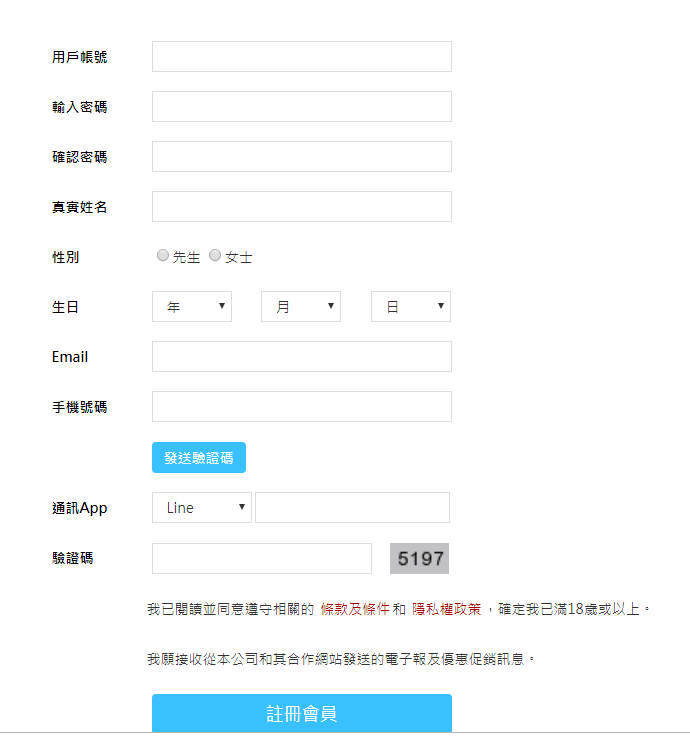690x743 pixels.
Task: Open the Line messaging app dropdown
Action: (x=202, y=508)
